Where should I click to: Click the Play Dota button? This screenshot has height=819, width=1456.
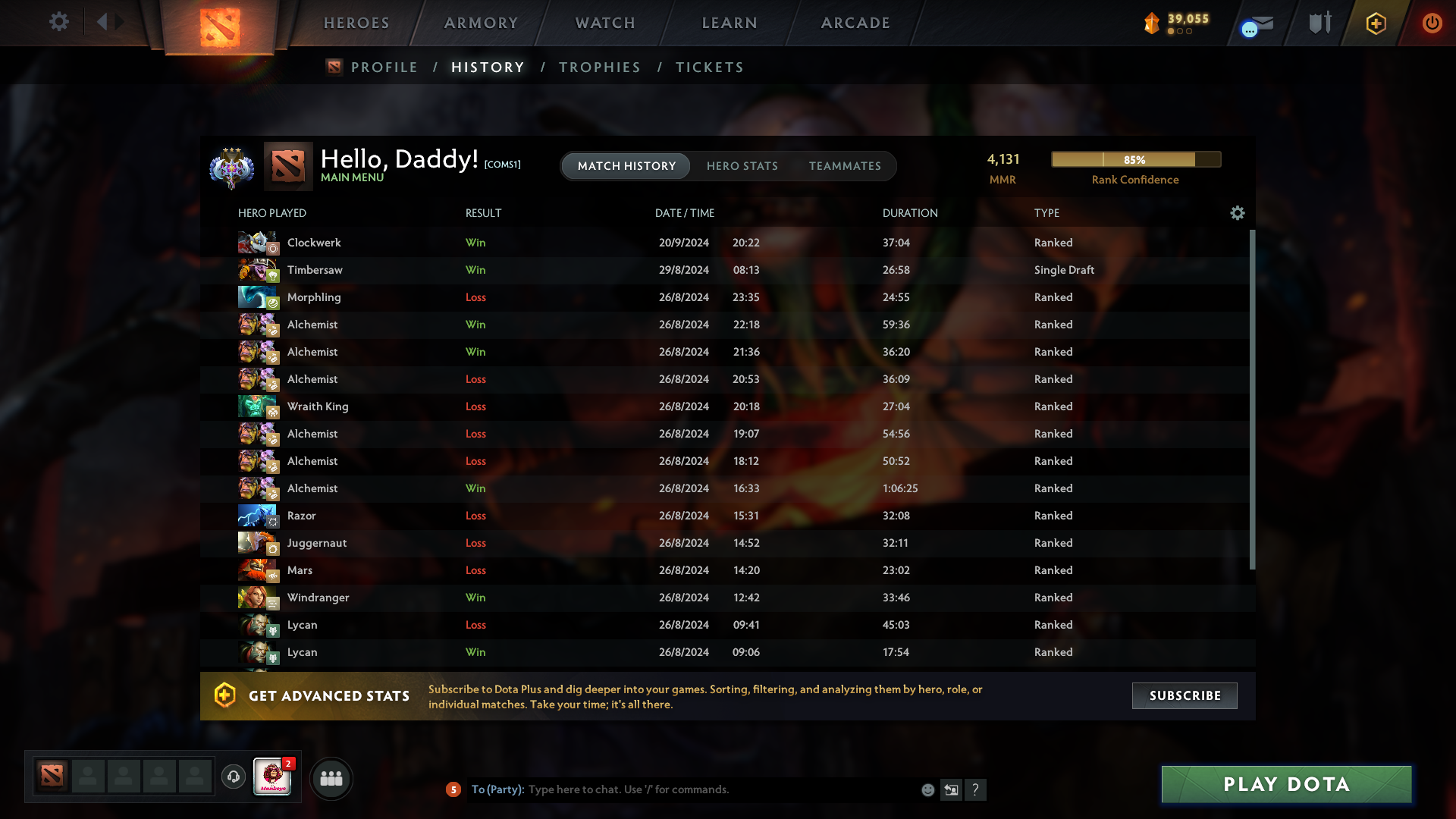point(1287,784)
